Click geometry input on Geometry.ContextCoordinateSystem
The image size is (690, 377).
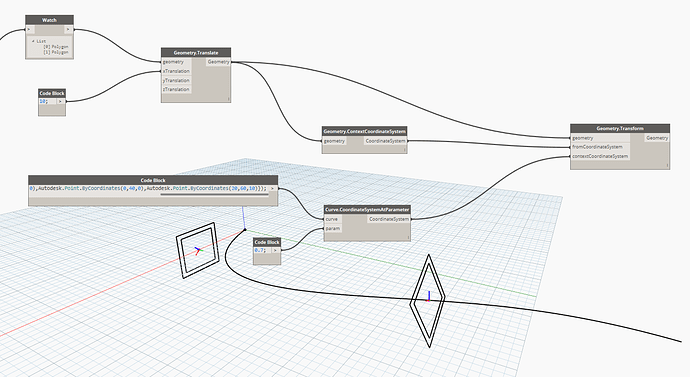tap(334, 141)
